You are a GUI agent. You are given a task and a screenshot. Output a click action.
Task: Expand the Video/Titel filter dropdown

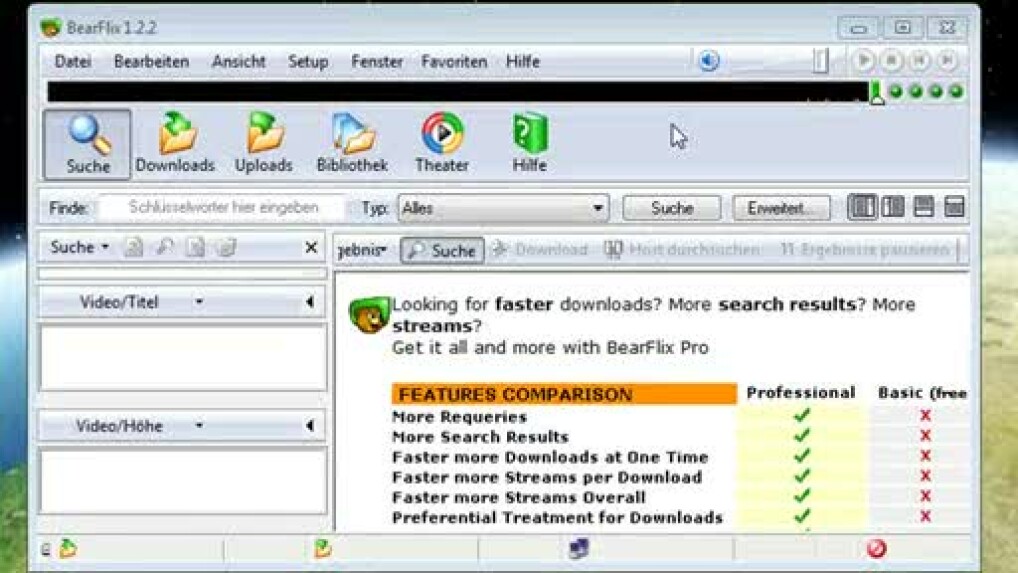pos(199,302)
